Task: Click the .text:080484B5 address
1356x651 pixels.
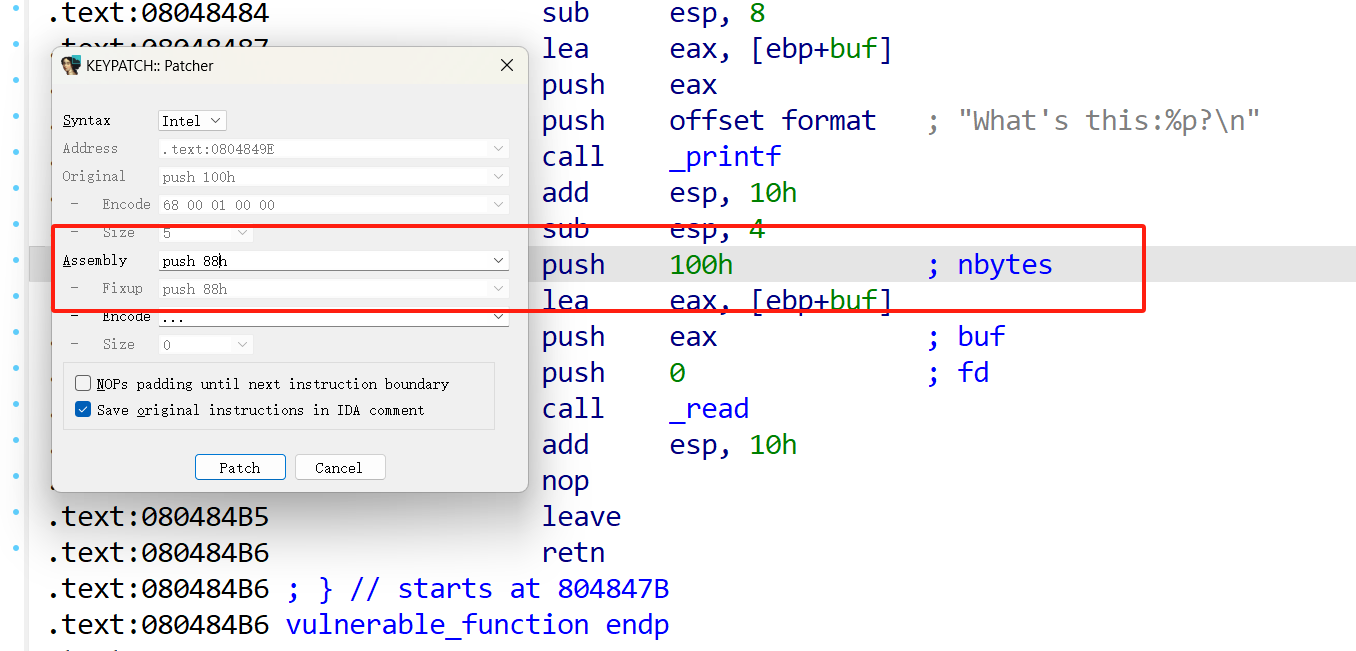Action: pyautogui.click(x=158, y=517)
